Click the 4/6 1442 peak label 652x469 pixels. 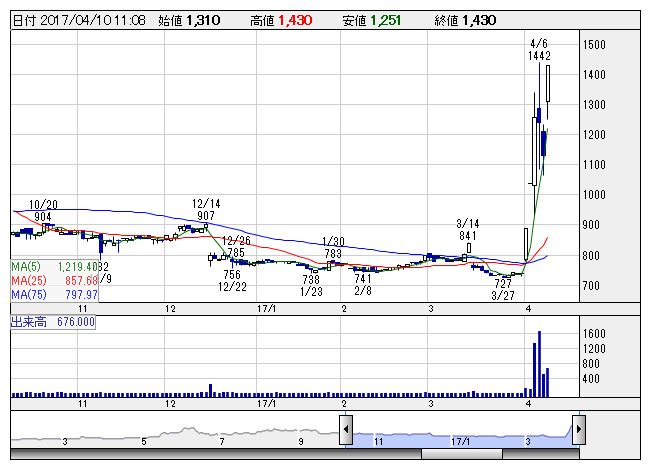click(x=540, y=50)
